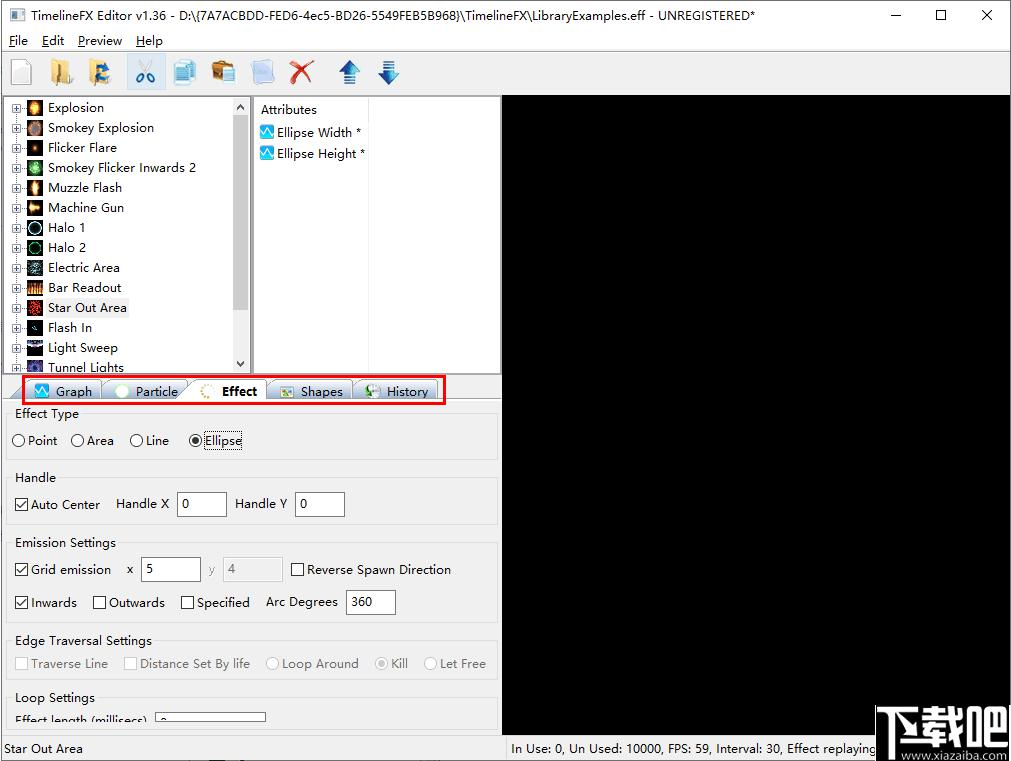The height and width of the screenshot is (761, 1011).
Task: Open the Preview menu
Action: click(100, 41)
